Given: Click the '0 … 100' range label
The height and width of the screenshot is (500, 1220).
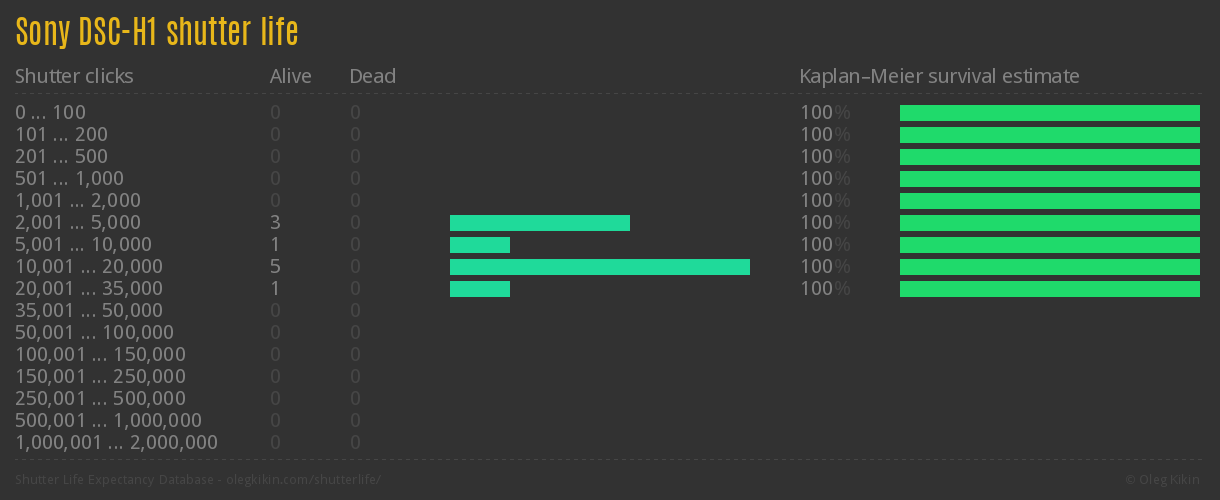Looking at the screenshot, I should pyautogui.click(x=50, y=113).
